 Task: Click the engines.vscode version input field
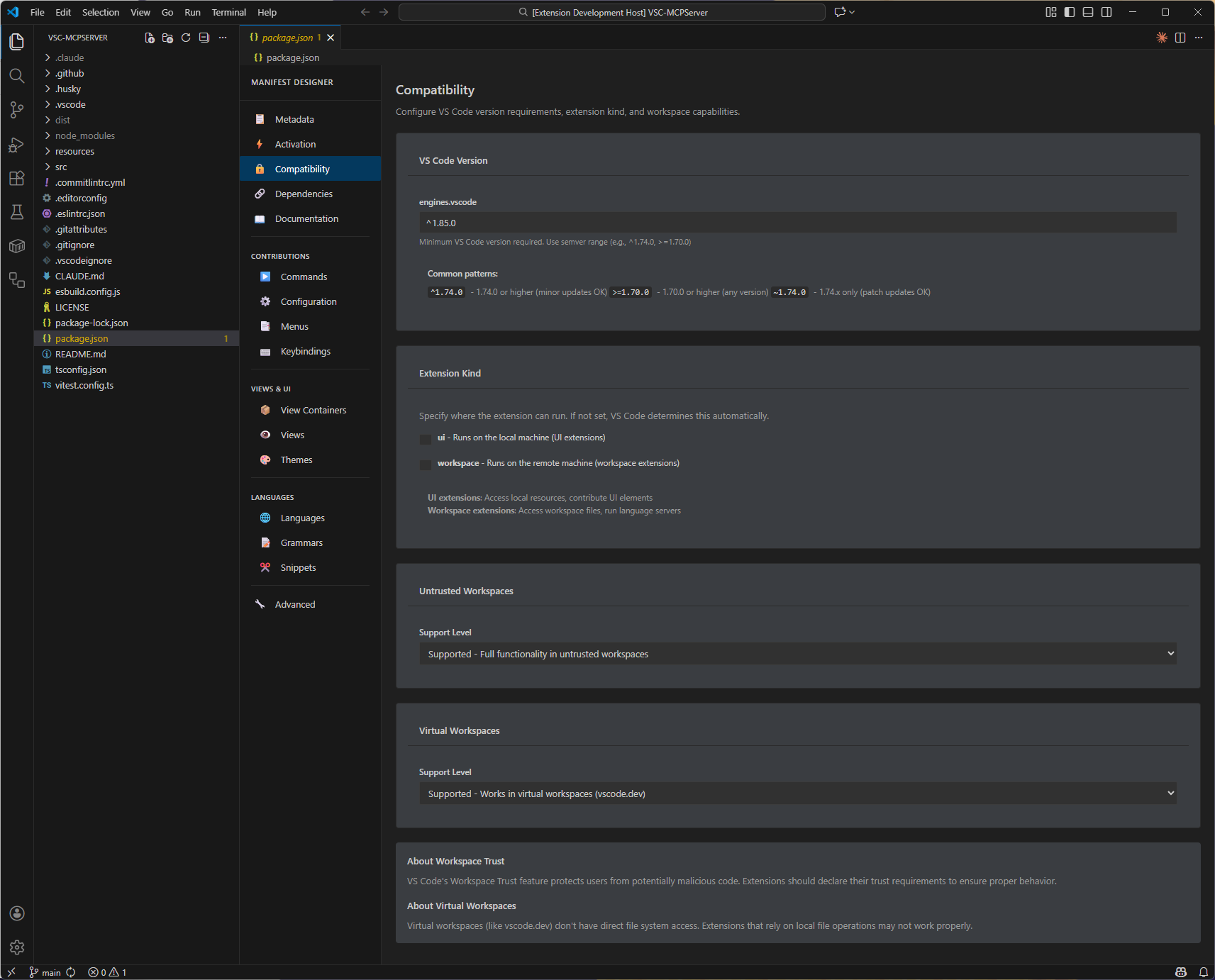pyautogui.click(x=798, y=223)
